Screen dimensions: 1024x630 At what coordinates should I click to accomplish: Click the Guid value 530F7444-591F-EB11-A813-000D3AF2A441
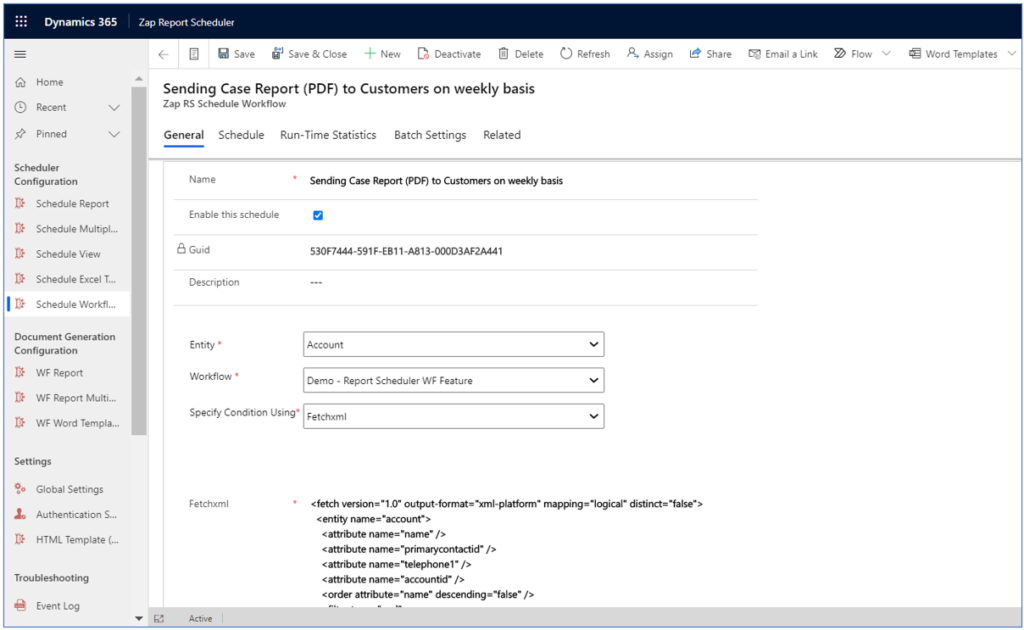pos(406,251)
